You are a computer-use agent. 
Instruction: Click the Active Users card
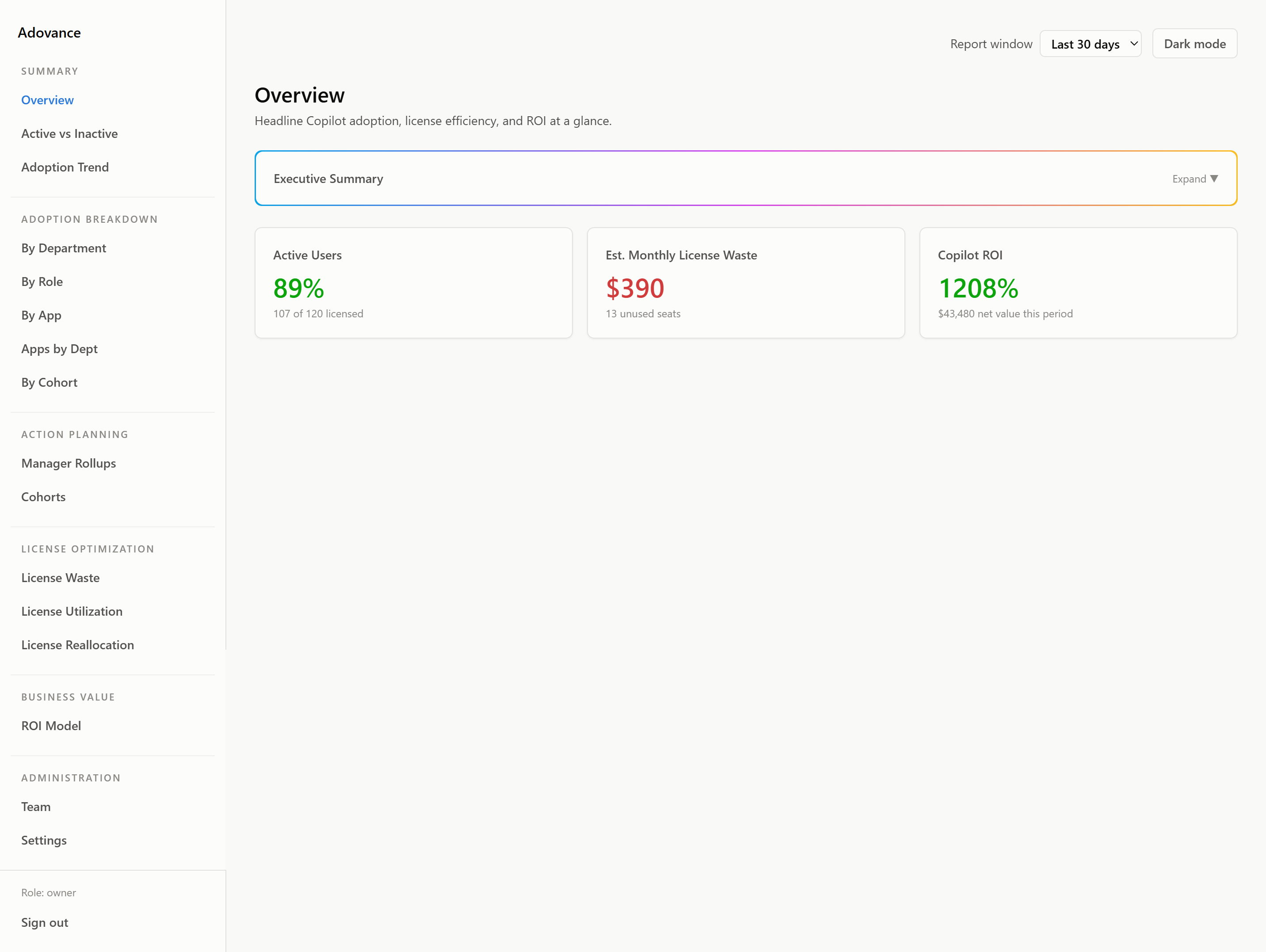(x=413, y=282)
